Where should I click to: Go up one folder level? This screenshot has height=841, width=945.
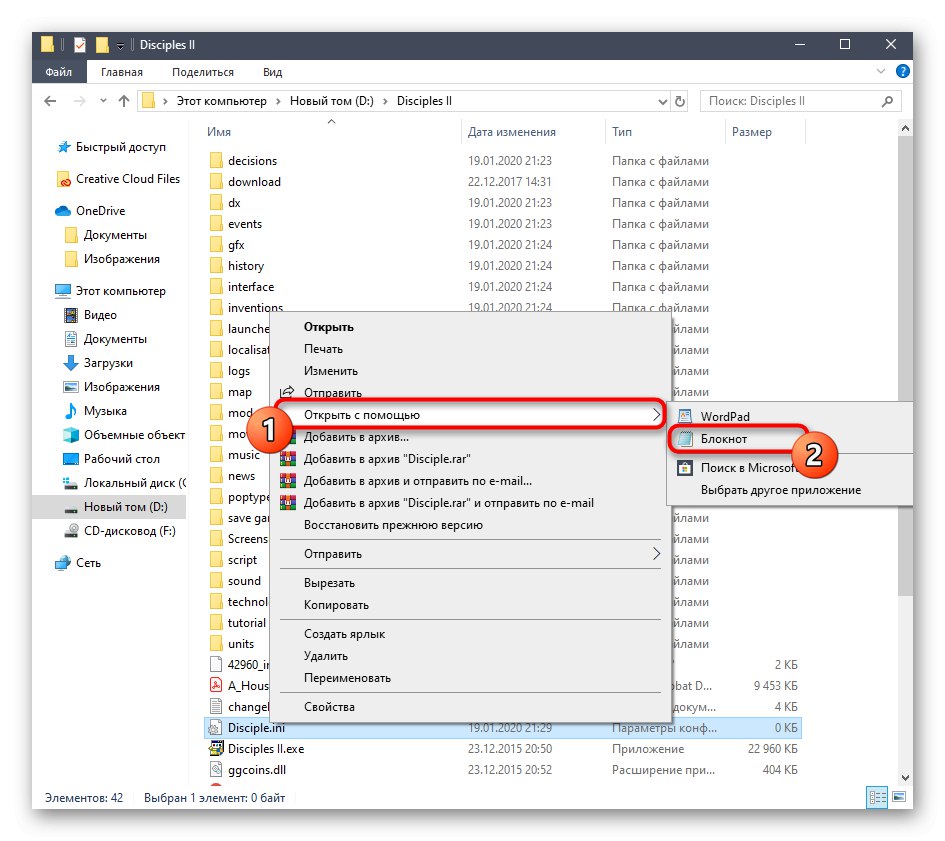click(x=124, y=101)
